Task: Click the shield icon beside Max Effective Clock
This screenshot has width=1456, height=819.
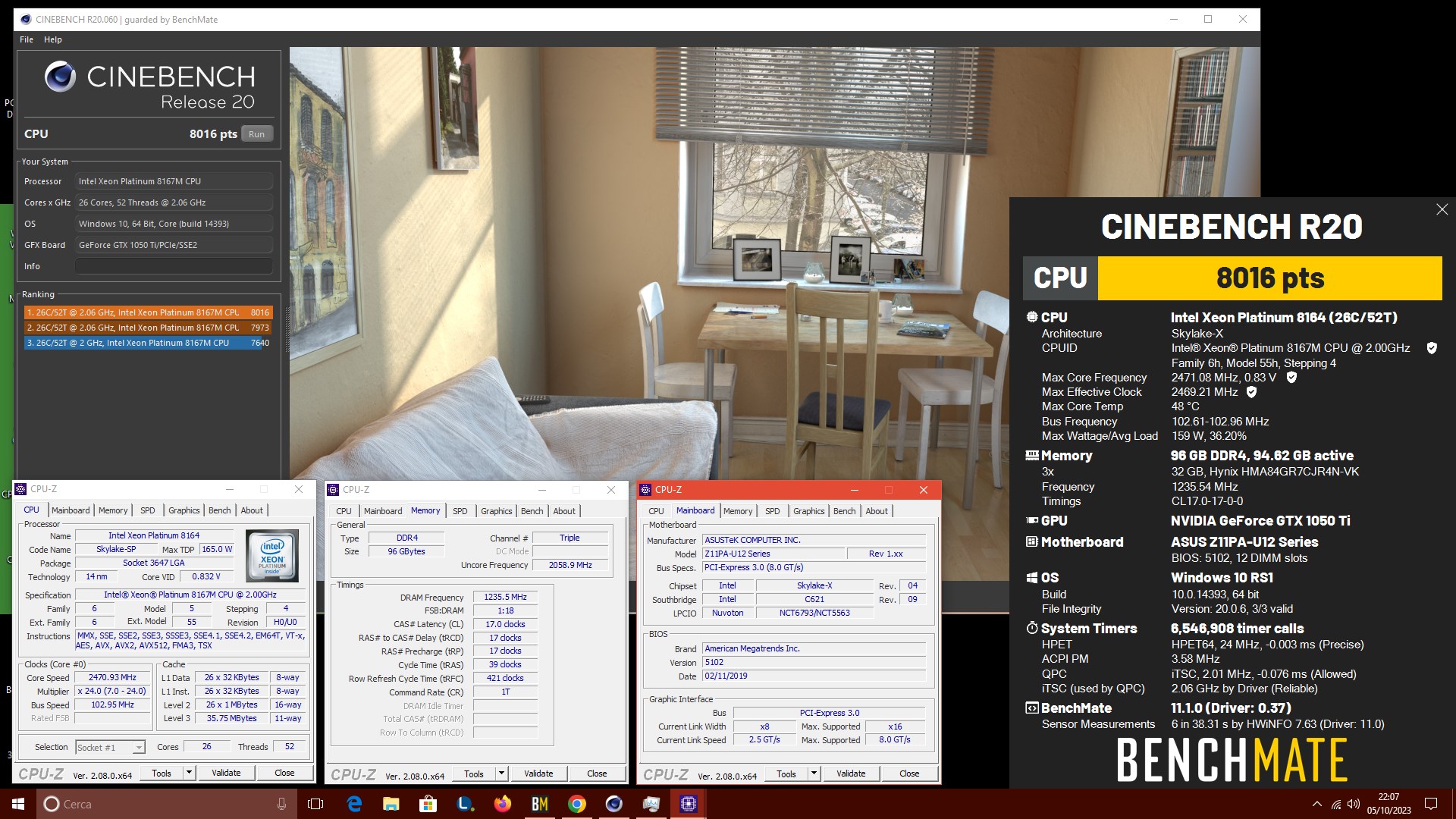Action: pos(1251,392)
